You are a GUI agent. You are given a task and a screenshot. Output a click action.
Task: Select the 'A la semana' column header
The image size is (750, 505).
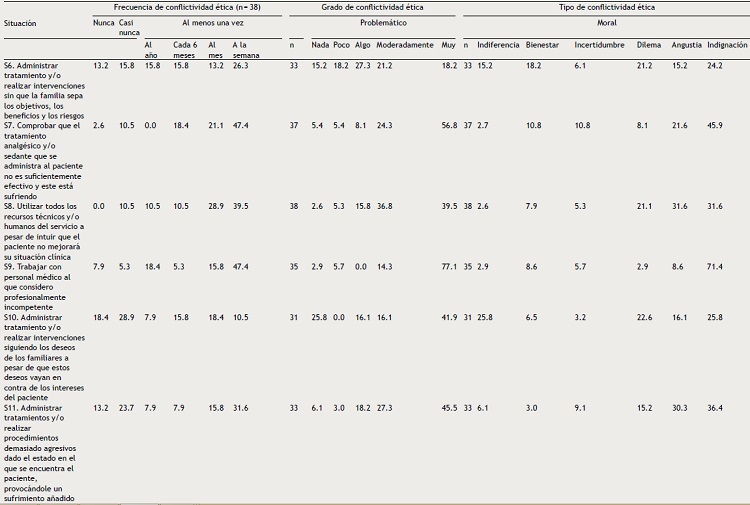[246, 50]
